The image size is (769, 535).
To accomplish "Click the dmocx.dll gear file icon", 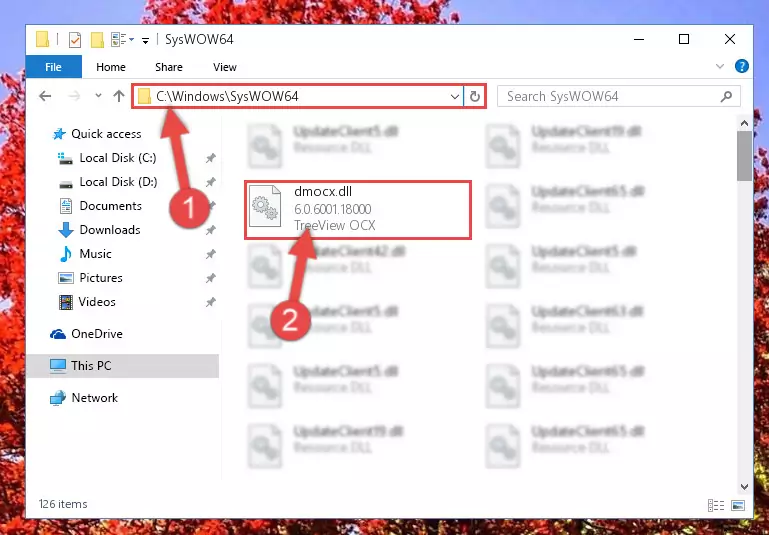I will click(x=265, y=206).
